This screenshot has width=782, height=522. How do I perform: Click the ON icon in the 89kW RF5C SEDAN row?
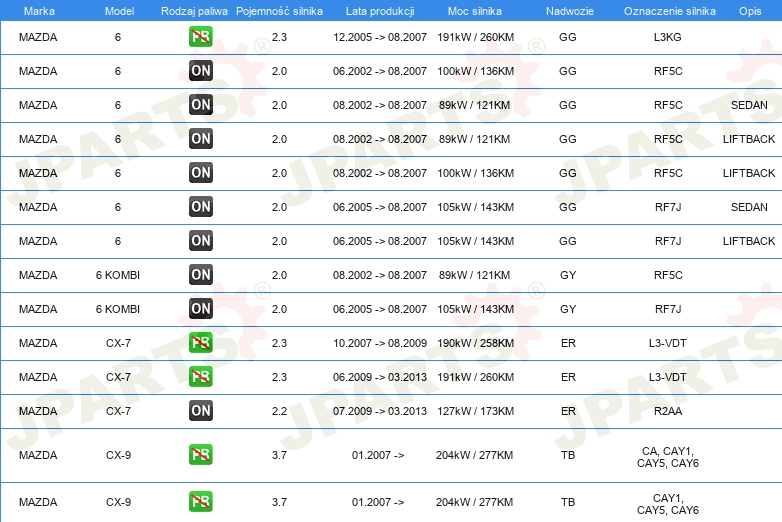200,105
